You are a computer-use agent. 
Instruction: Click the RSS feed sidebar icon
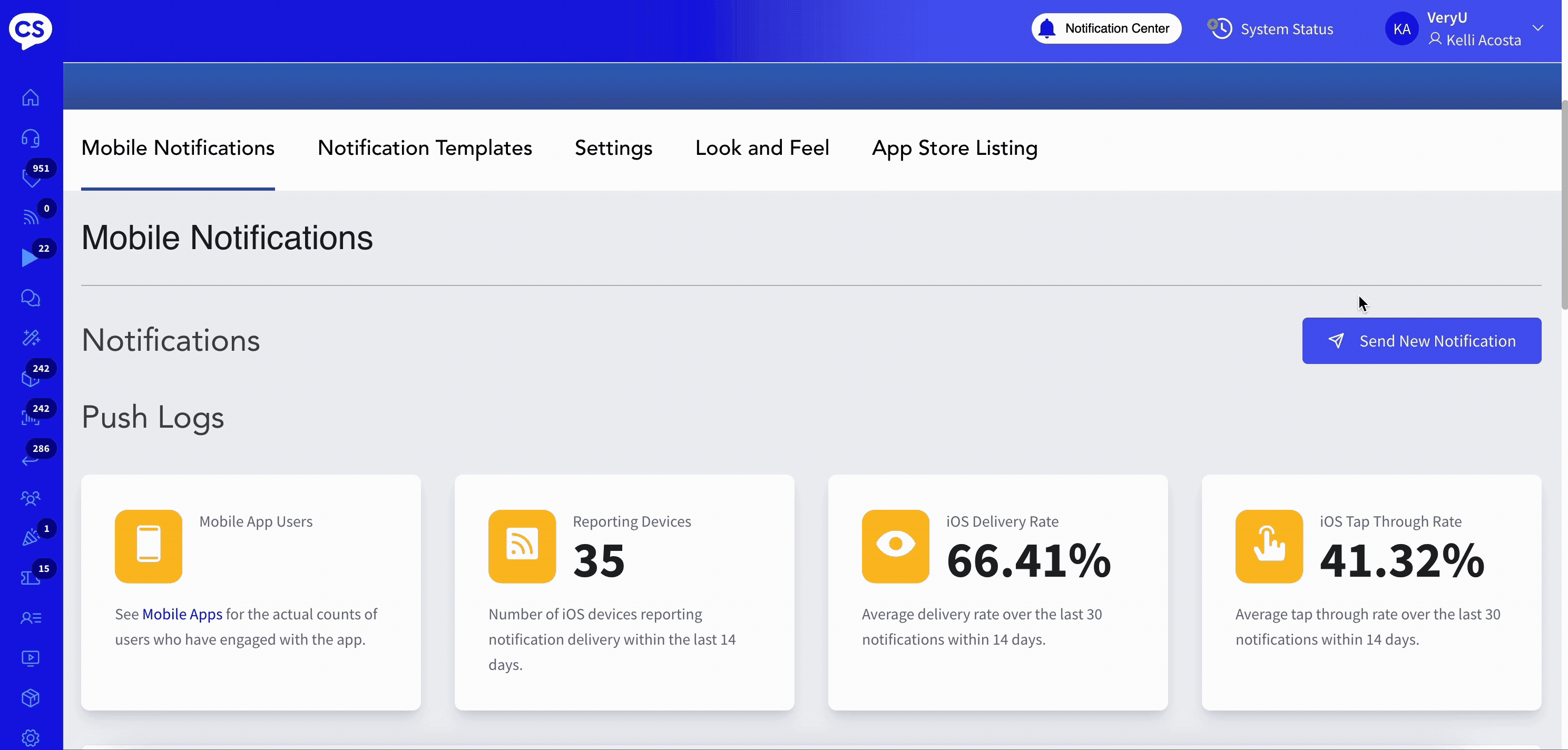[x=31, y=217]
